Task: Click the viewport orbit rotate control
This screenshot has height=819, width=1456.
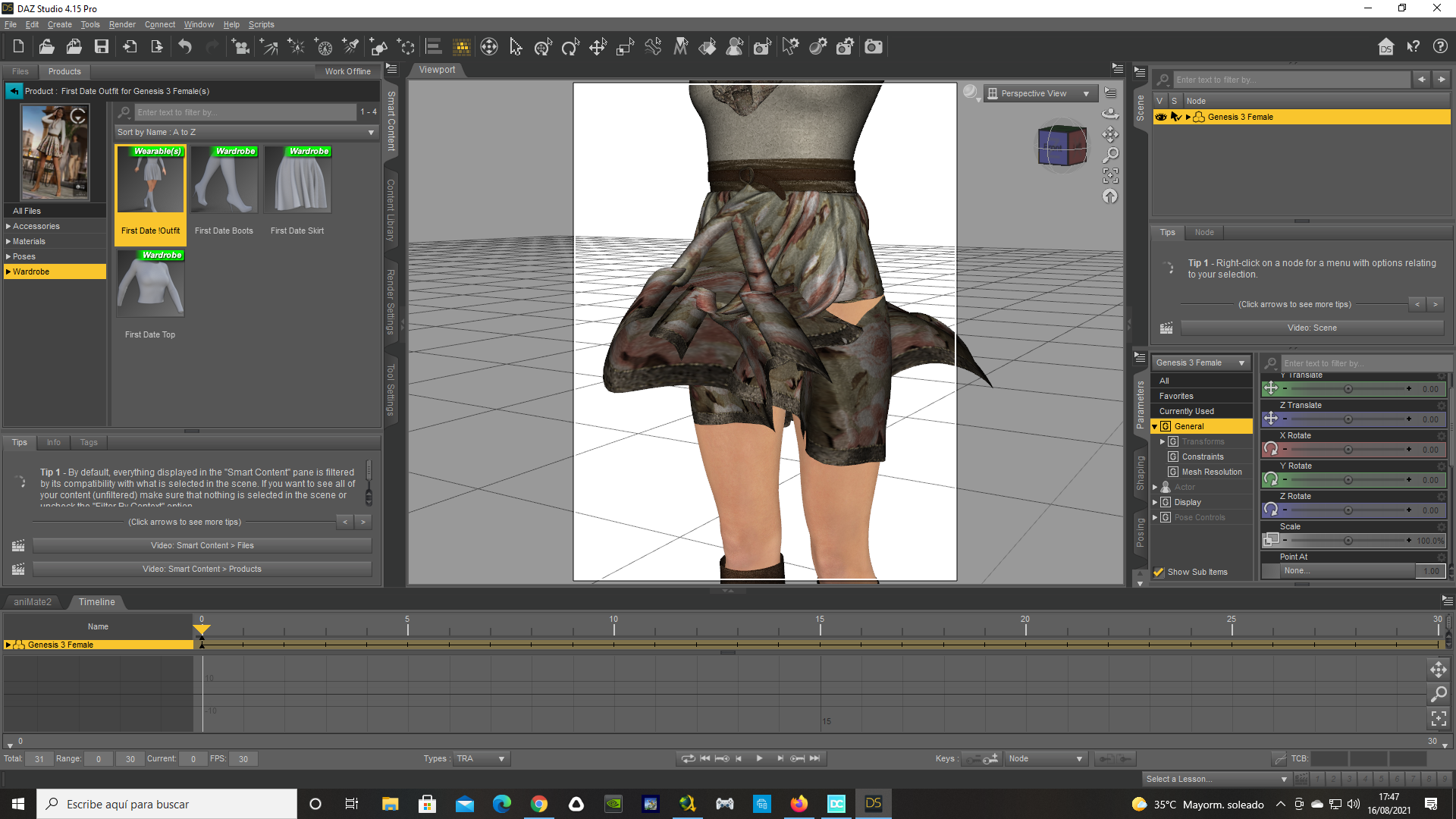Action: click(x=1110, y=114)
